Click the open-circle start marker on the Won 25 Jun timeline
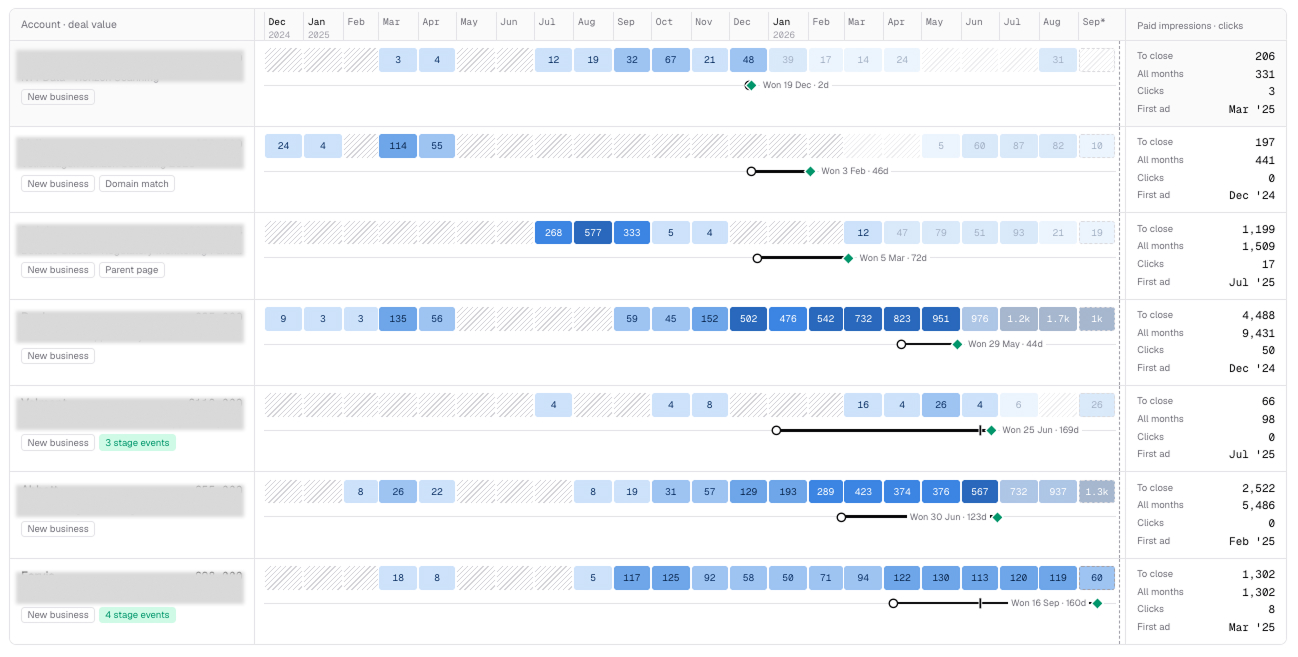Screen dimensions: 1298x657 (x=776, y=430)
